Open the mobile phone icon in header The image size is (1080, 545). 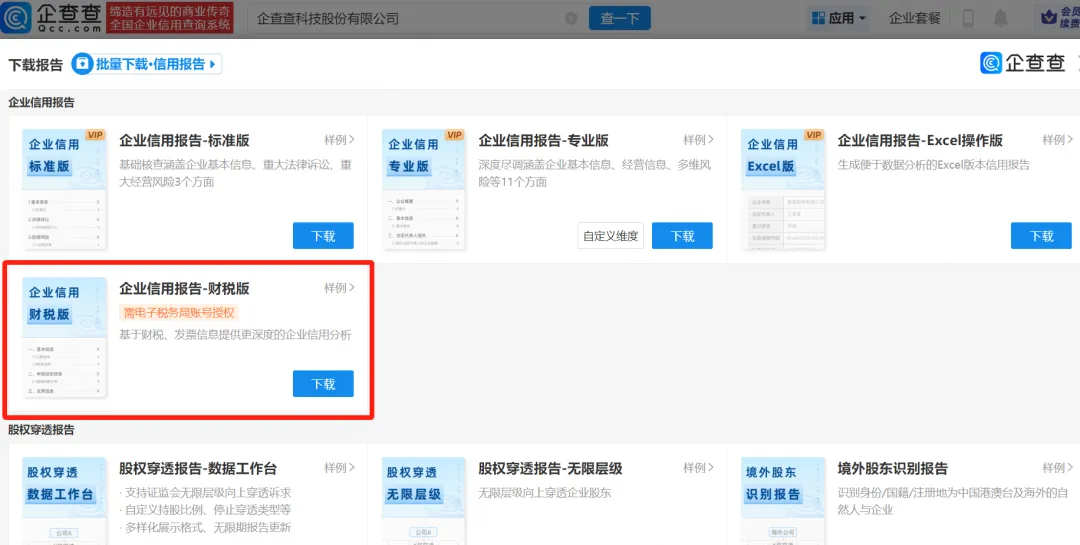point(968,18)
